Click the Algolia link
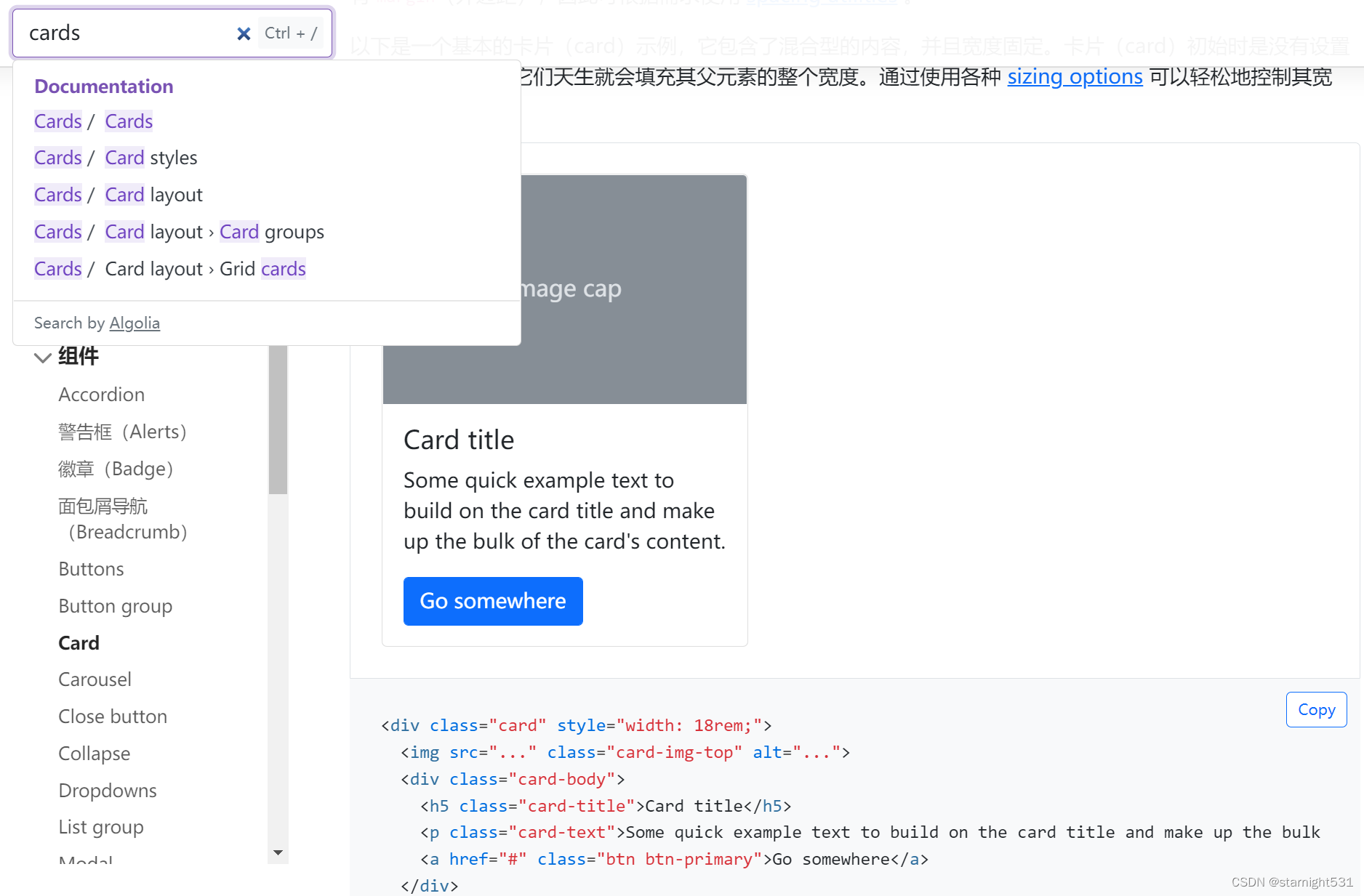 point(135,323)
